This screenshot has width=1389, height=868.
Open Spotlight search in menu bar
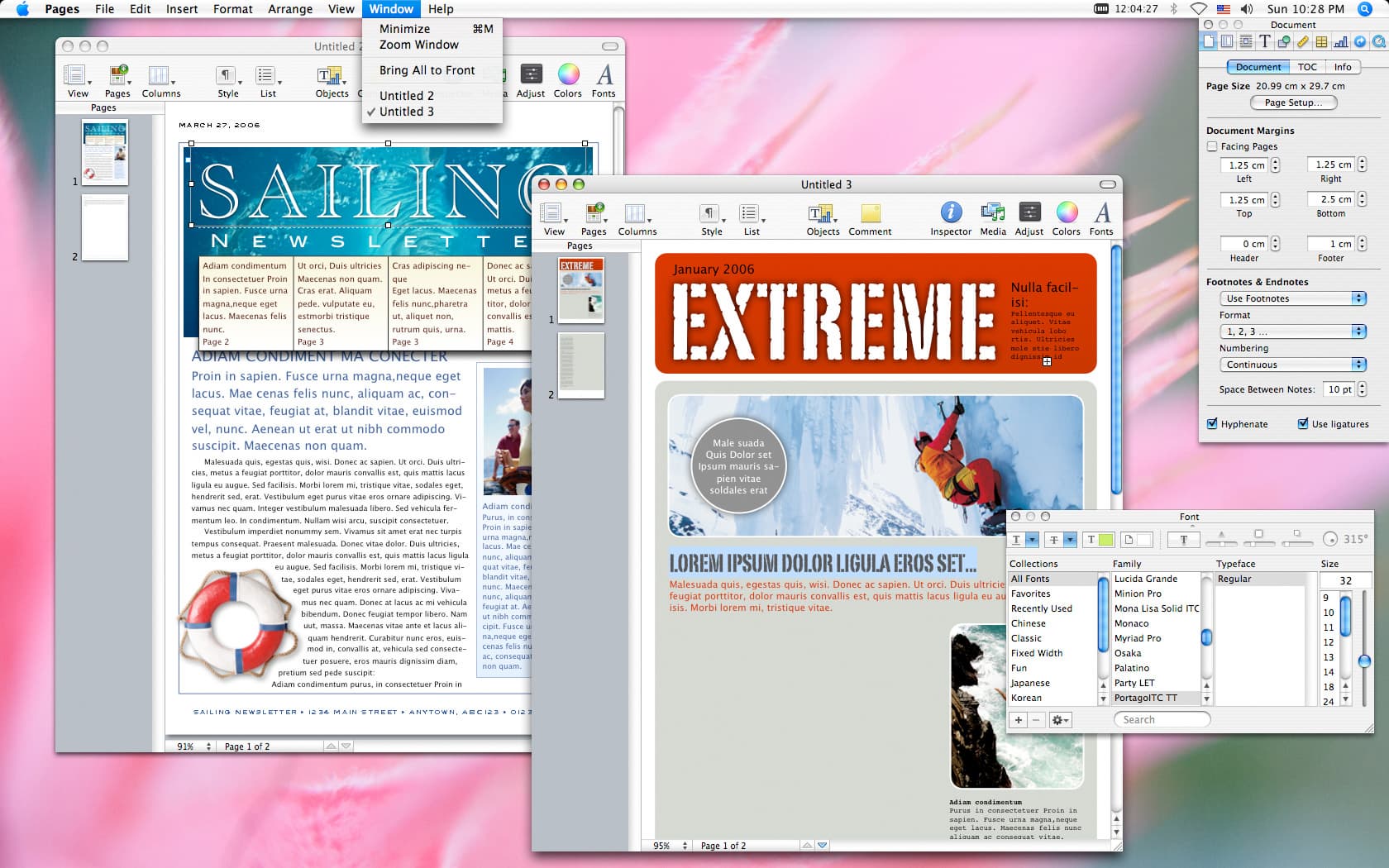click(x=1364, y=9)
